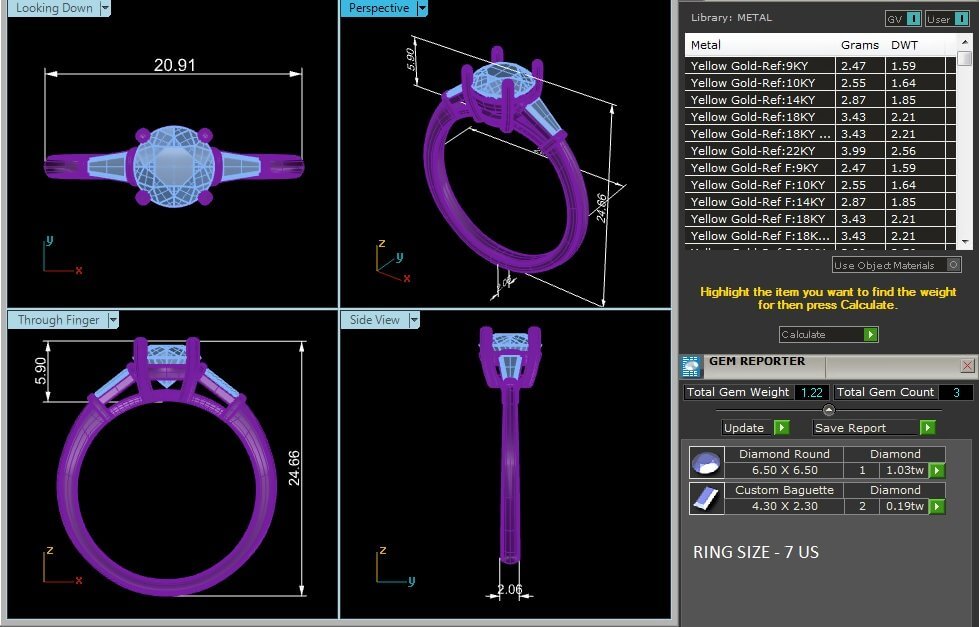This screenshot has width=979, height=627.
Task: Click the Update button in Gem Reporter
Action: point(756,428)
